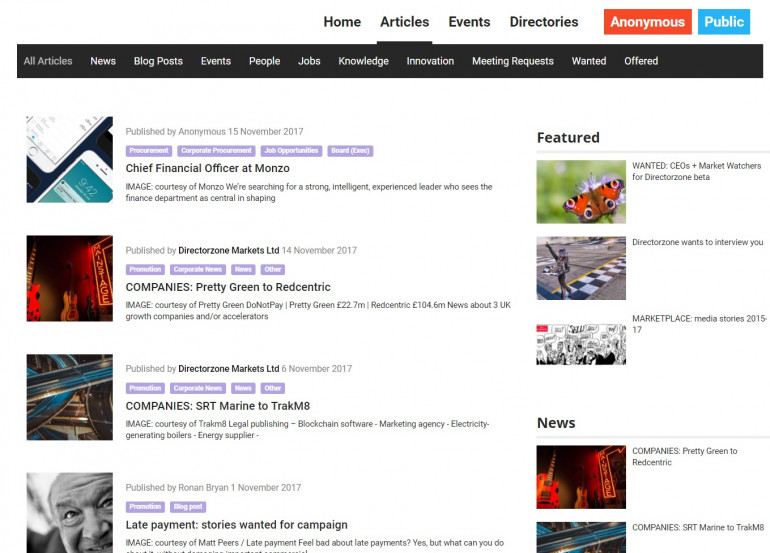
Task: Open Directorzone wants to interview you link
Action: [x=697, y=242]
